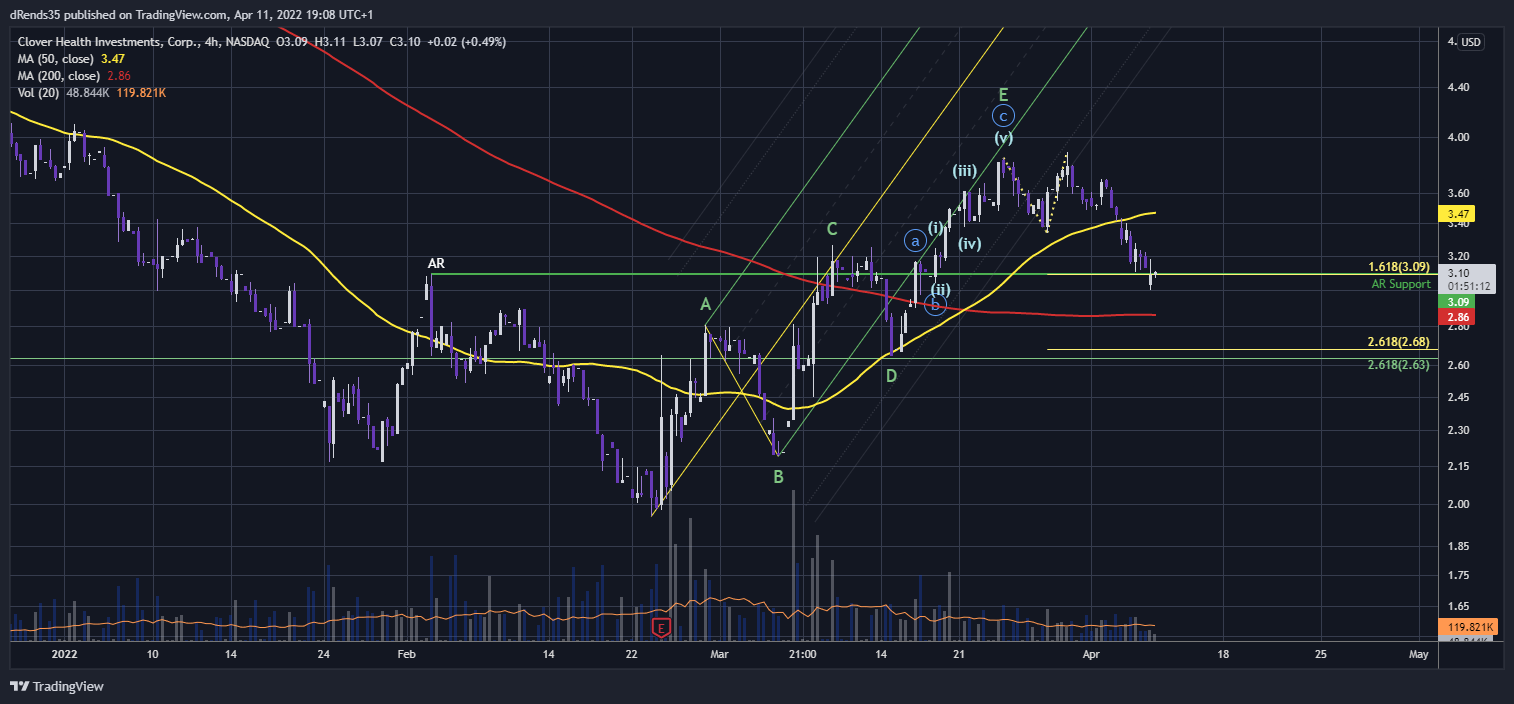The height and width of the screenshot is (704, 1514).
Task: Select the 2.618(2.68) Fibonacci label
Action: [1399, 342]
